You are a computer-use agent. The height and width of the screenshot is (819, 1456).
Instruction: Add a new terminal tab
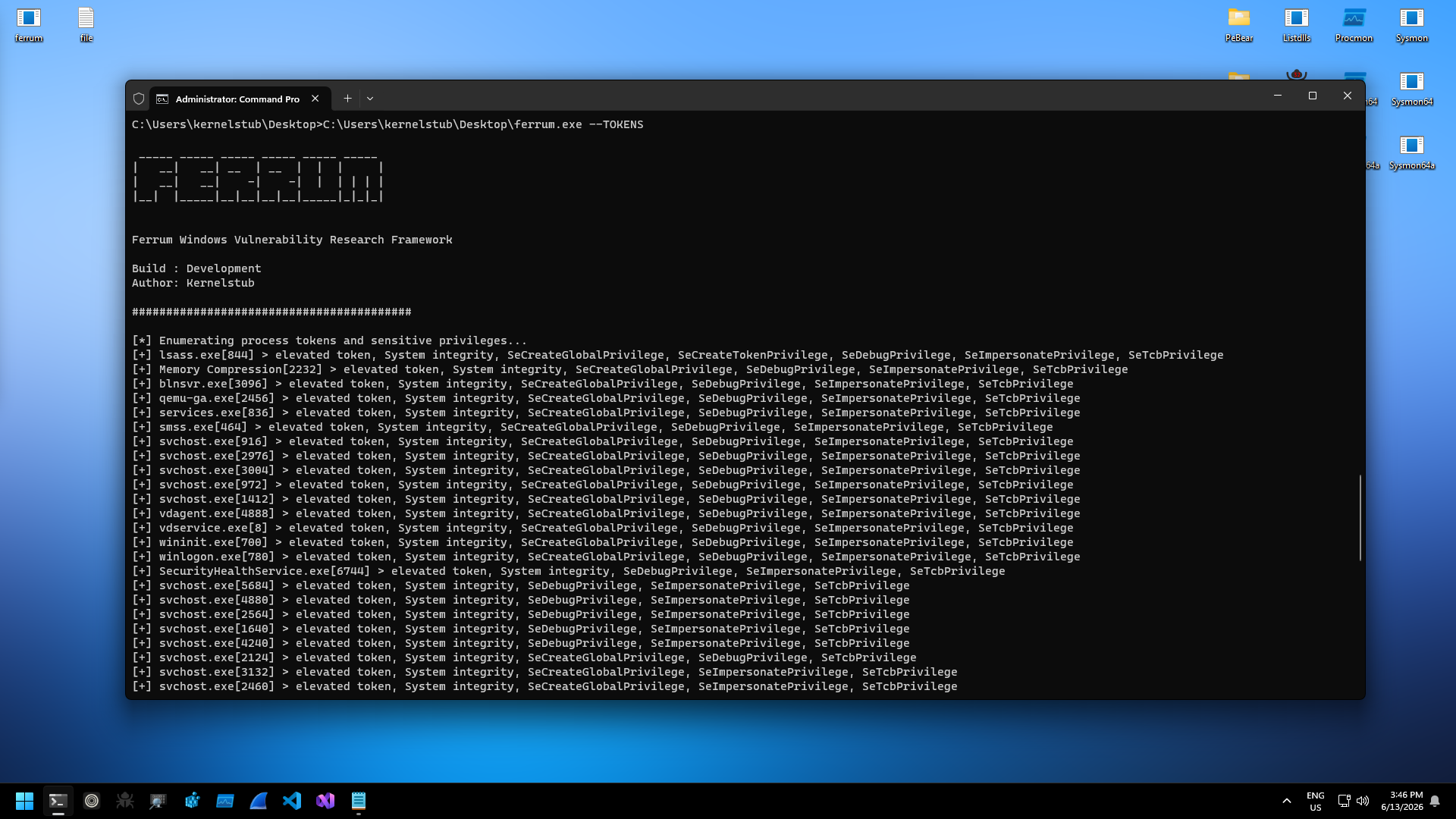tap(347, 99)
